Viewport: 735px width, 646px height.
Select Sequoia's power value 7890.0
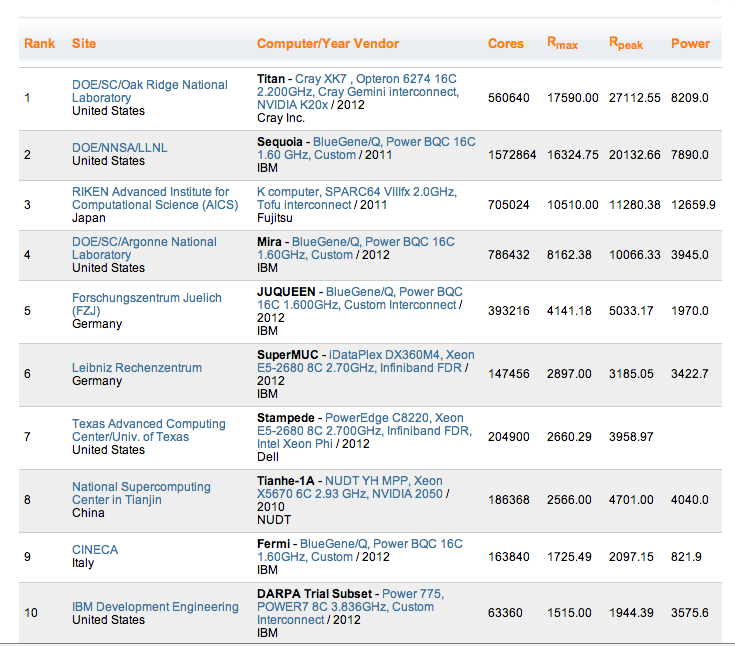(690, 155)
